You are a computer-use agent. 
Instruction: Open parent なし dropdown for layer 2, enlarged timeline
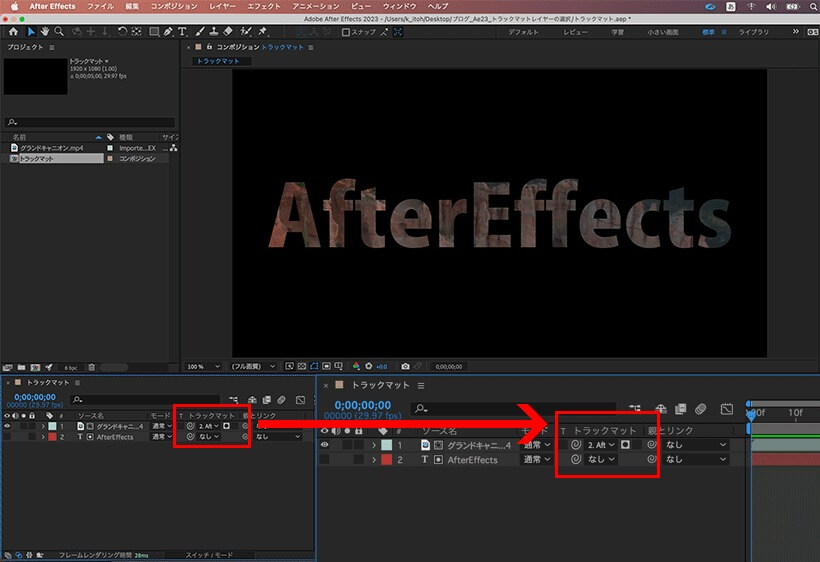pyautogui.click(x=696, y=460)
